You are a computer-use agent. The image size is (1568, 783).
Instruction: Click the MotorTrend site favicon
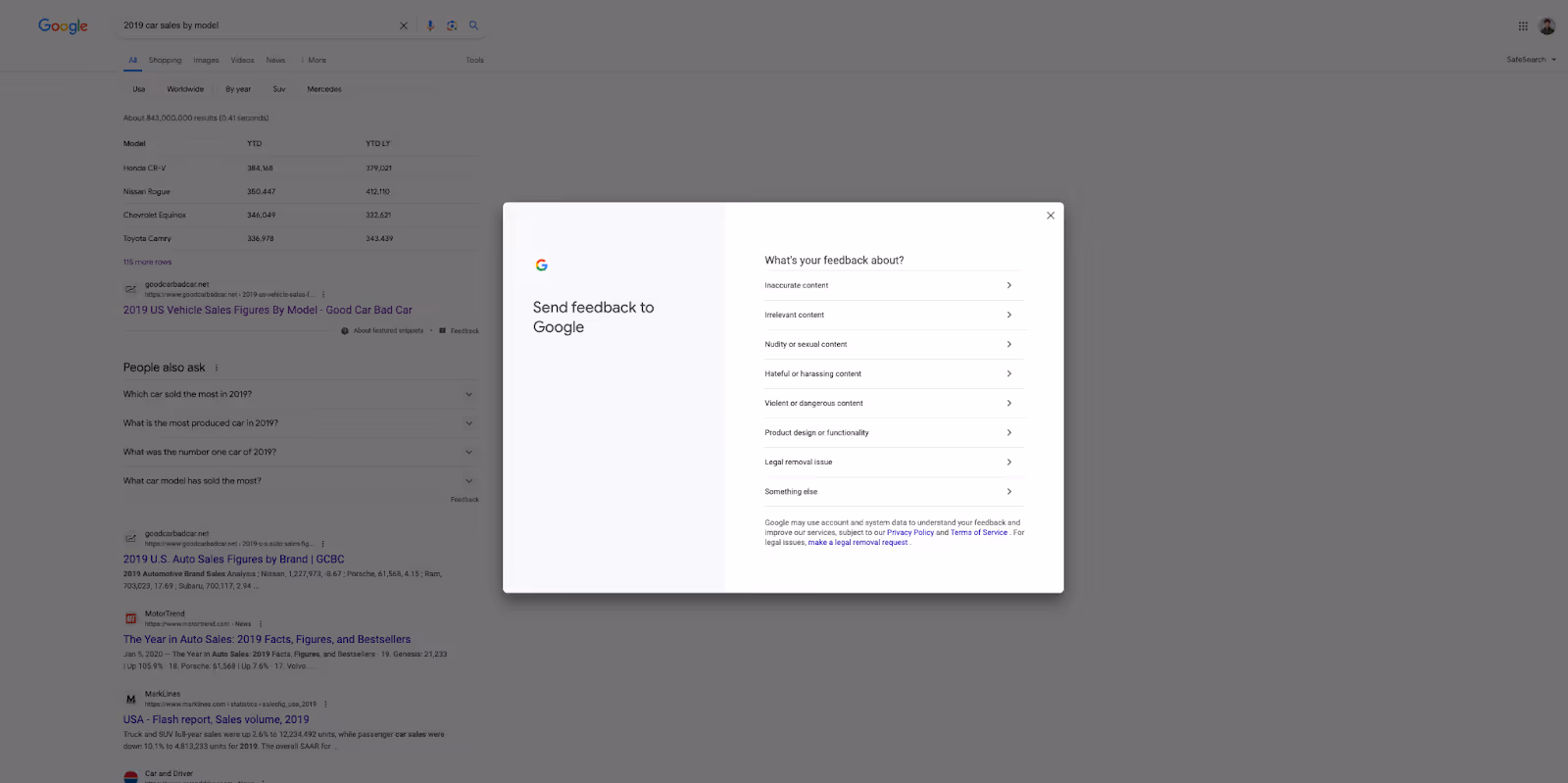coord(130,618)
